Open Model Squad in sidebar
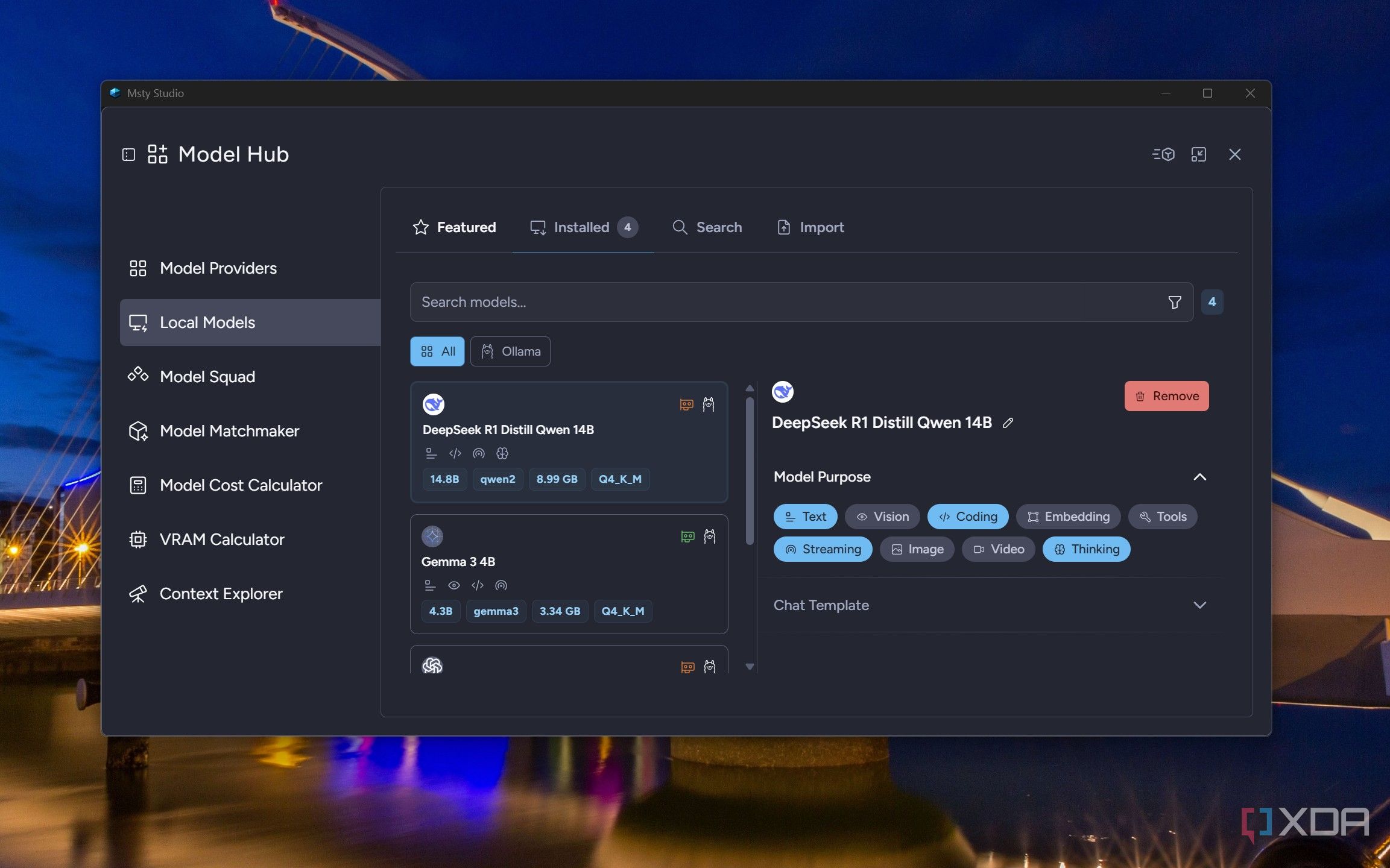 (x=250, y=377)
